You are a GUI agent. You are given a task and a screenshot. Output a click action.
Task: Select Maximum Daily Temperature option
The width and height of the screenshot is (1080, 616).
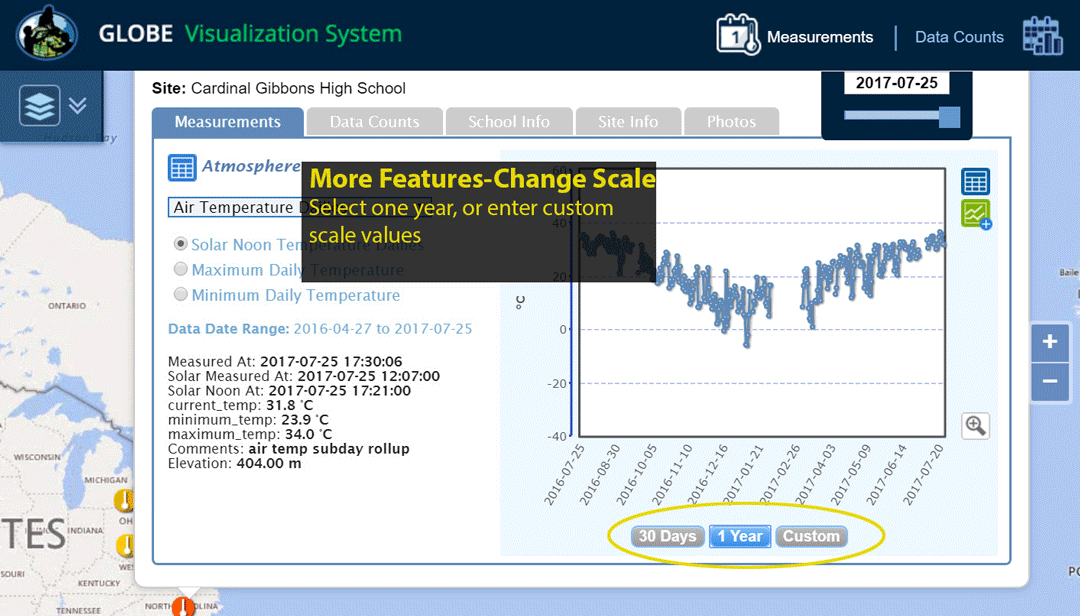(x=181, y=269)
